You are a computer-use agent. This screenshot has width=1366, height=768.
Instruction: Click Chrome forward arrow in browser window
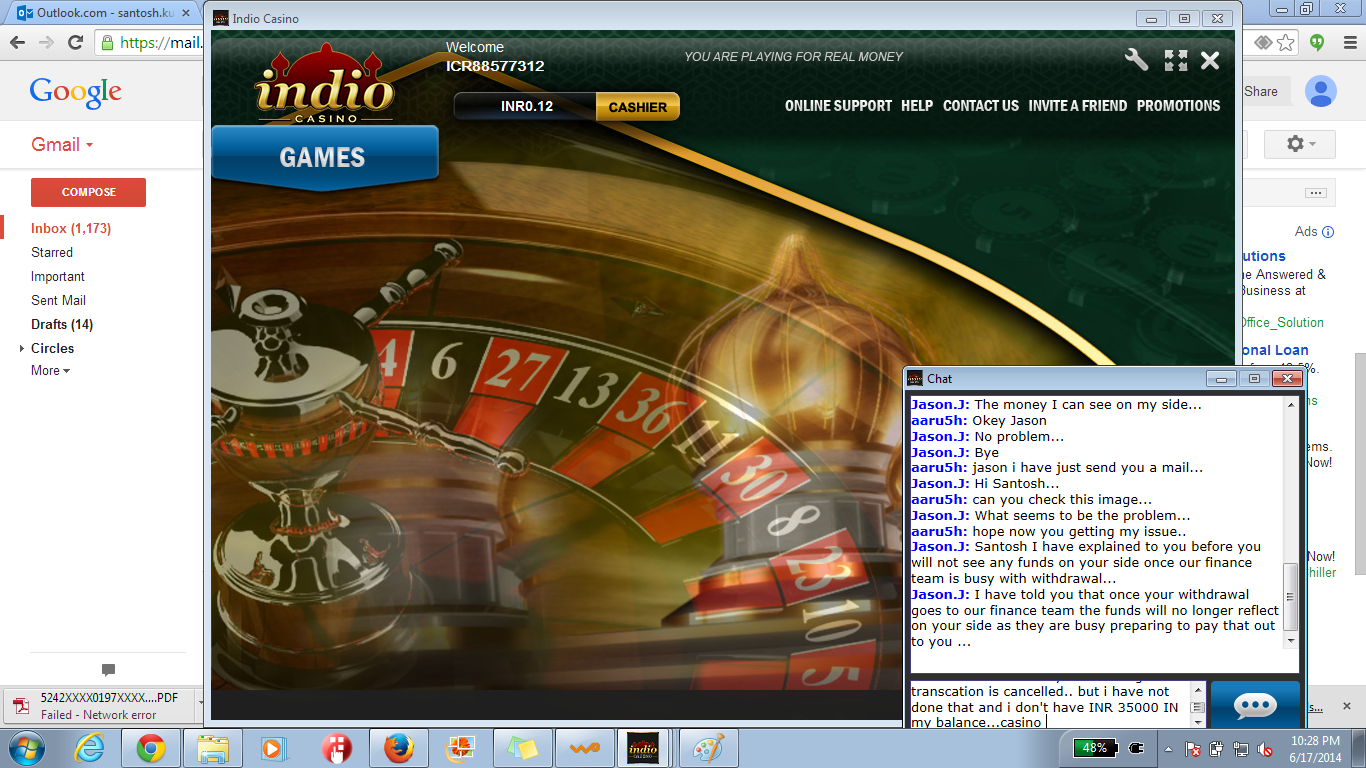point(46,43)
